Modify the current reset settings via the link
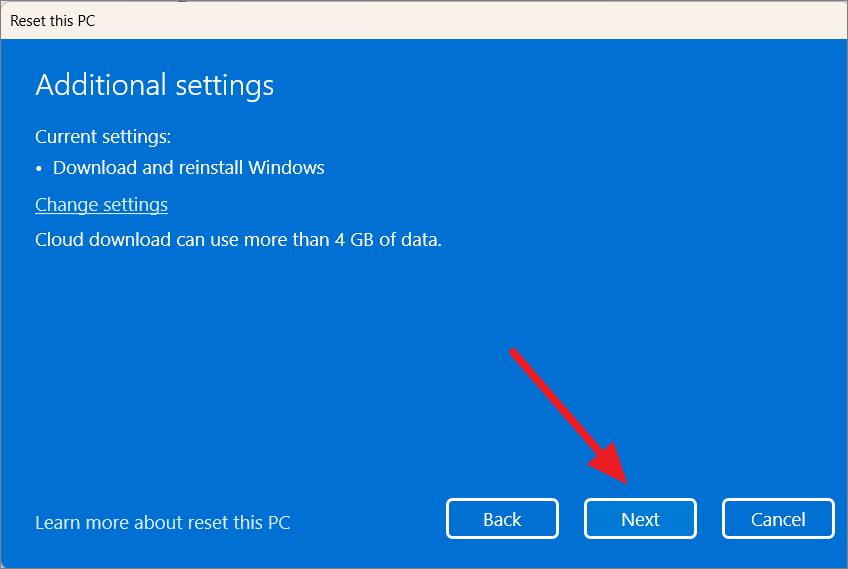This screenshot has height=569, width=848. (x=101, y=205)
